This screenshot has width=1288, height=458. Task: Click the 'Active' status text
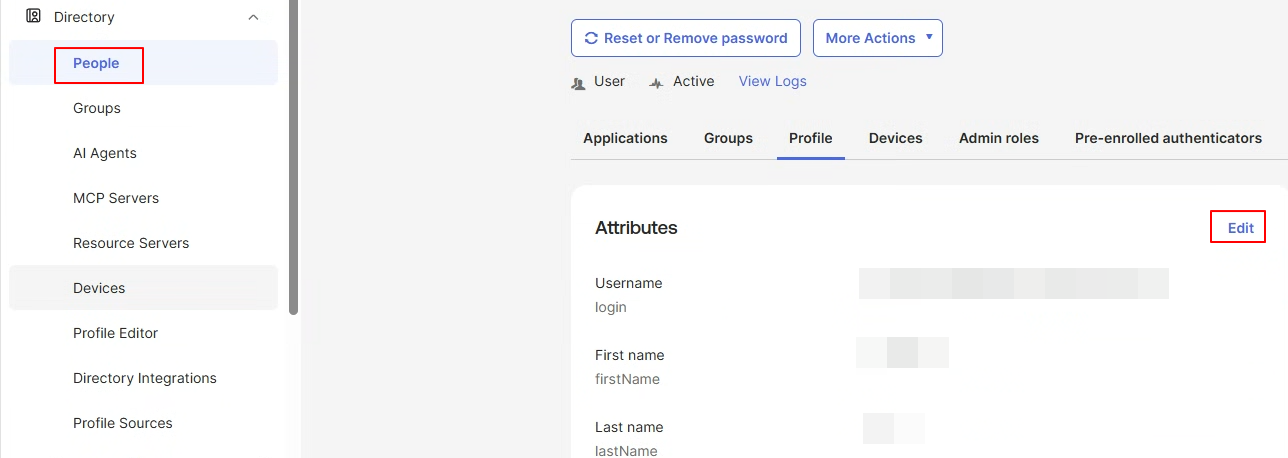pyautogui.click(x=694, y=81)
